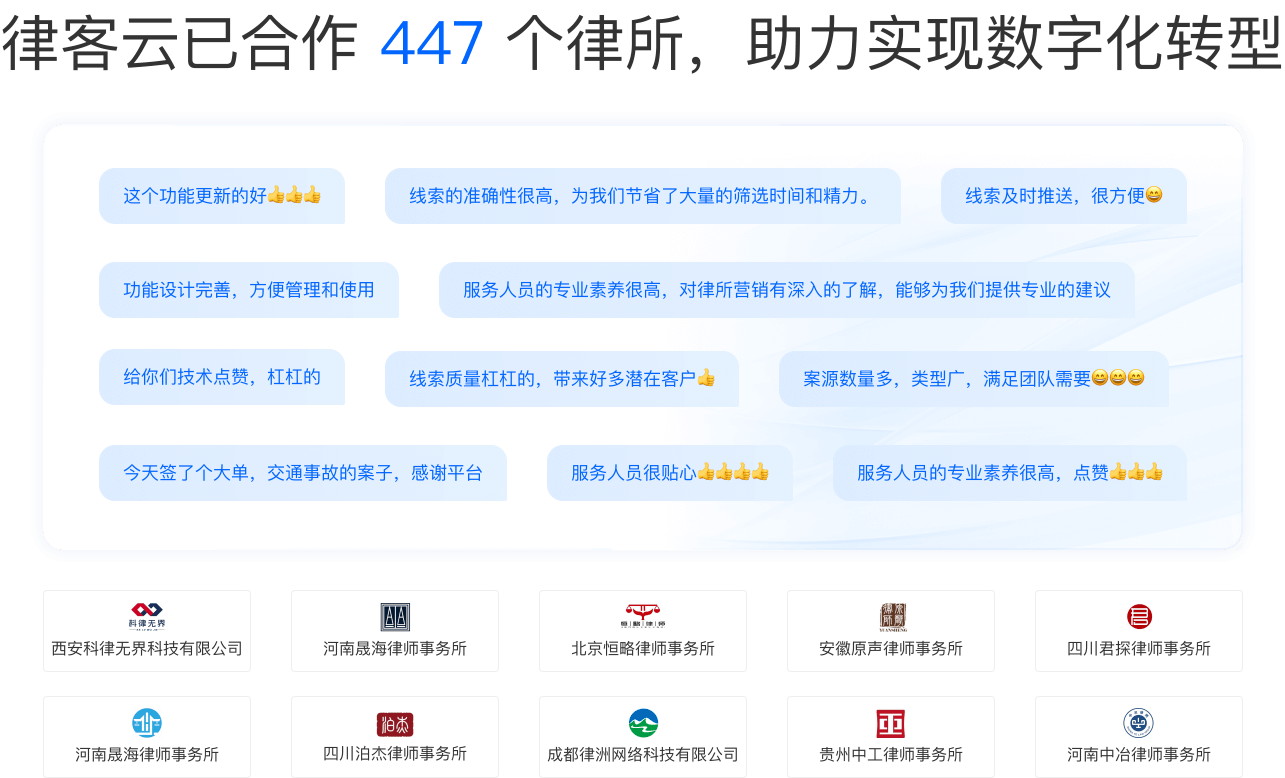The image size is (1285, 778).
Task: Click the text 贵州中工律师事务所
Action: pos(891,754)
